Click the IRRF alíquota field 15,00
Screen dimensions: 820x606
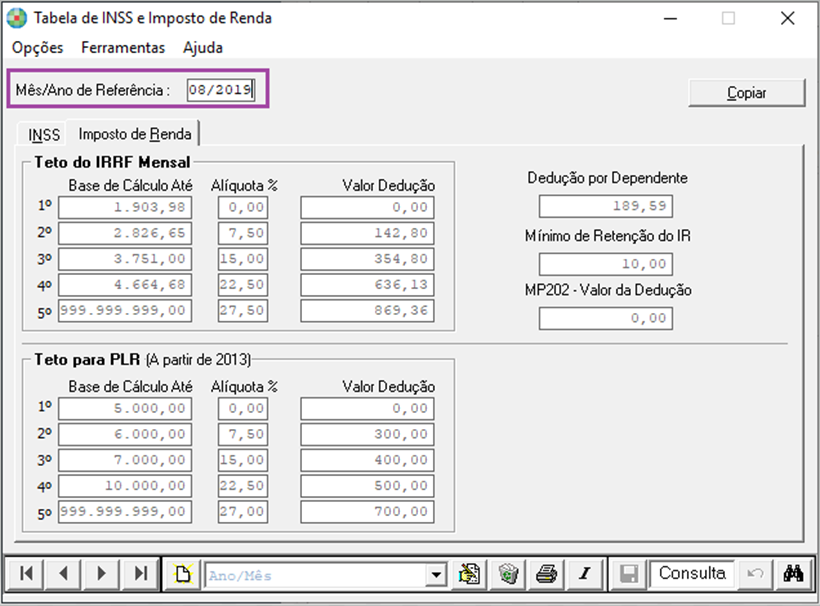click(x=243, y=259)
